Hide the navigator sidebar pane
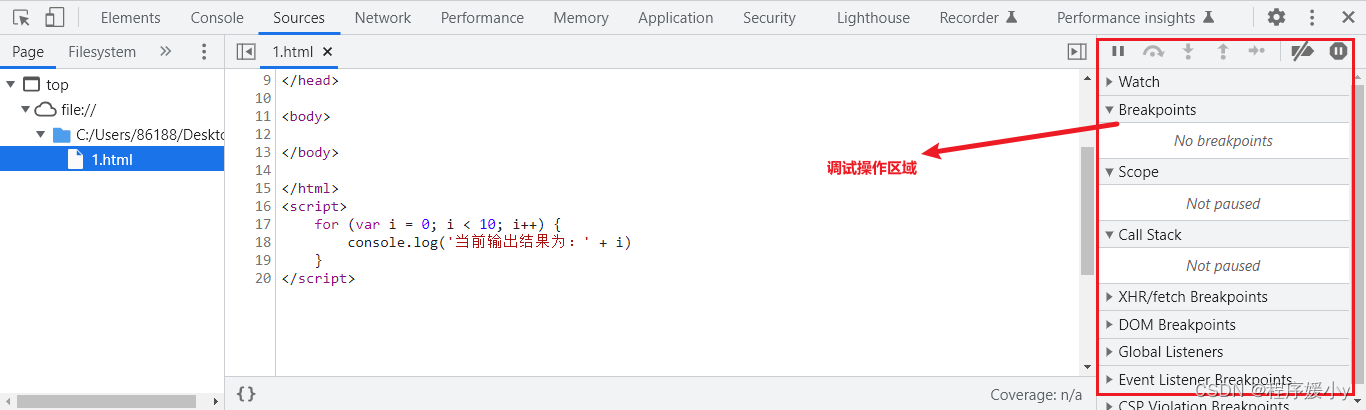 [x=246, y=51]
